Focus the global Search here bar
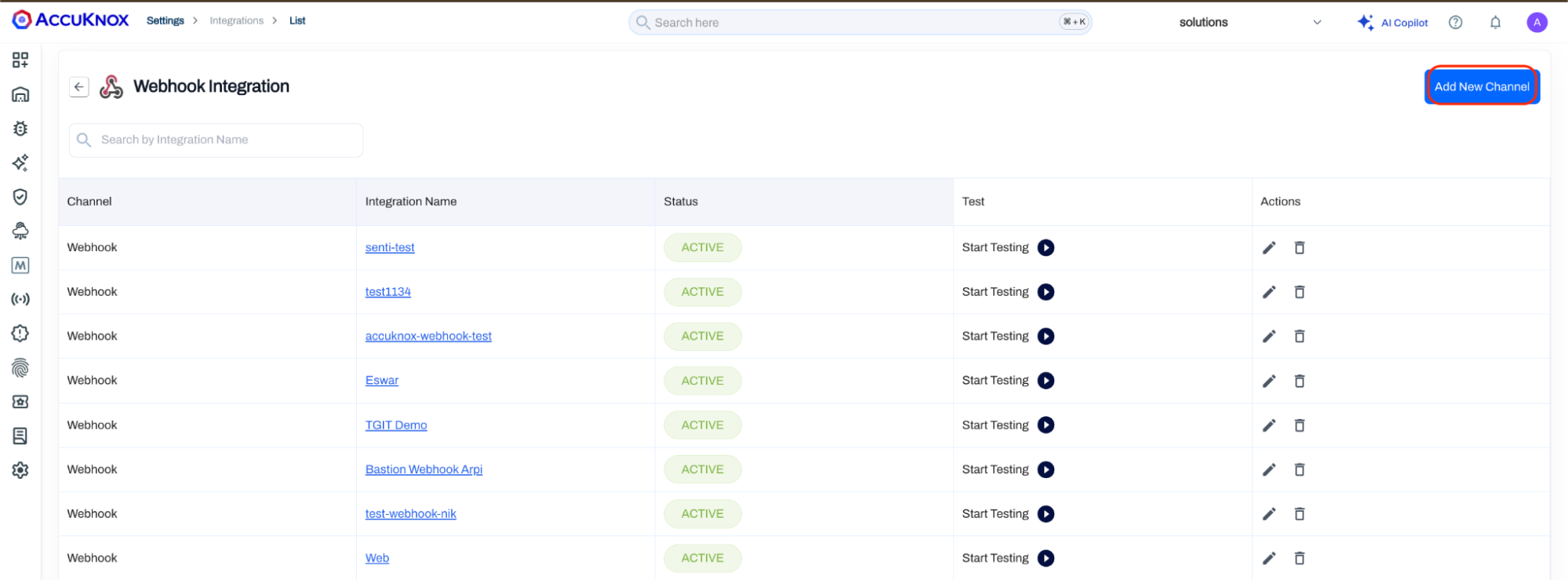The image size is (1568, 580). pos(860,22)
